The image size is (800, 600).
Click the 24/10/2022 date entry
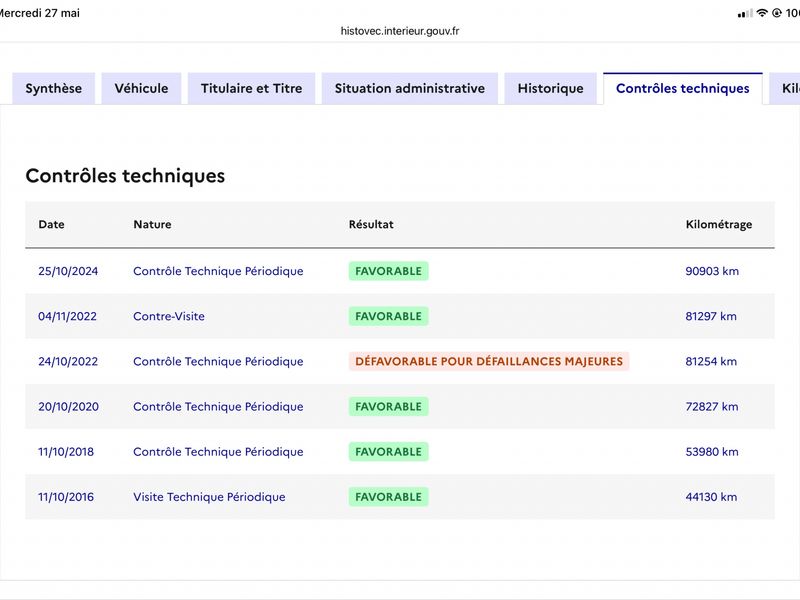(68, 361)
